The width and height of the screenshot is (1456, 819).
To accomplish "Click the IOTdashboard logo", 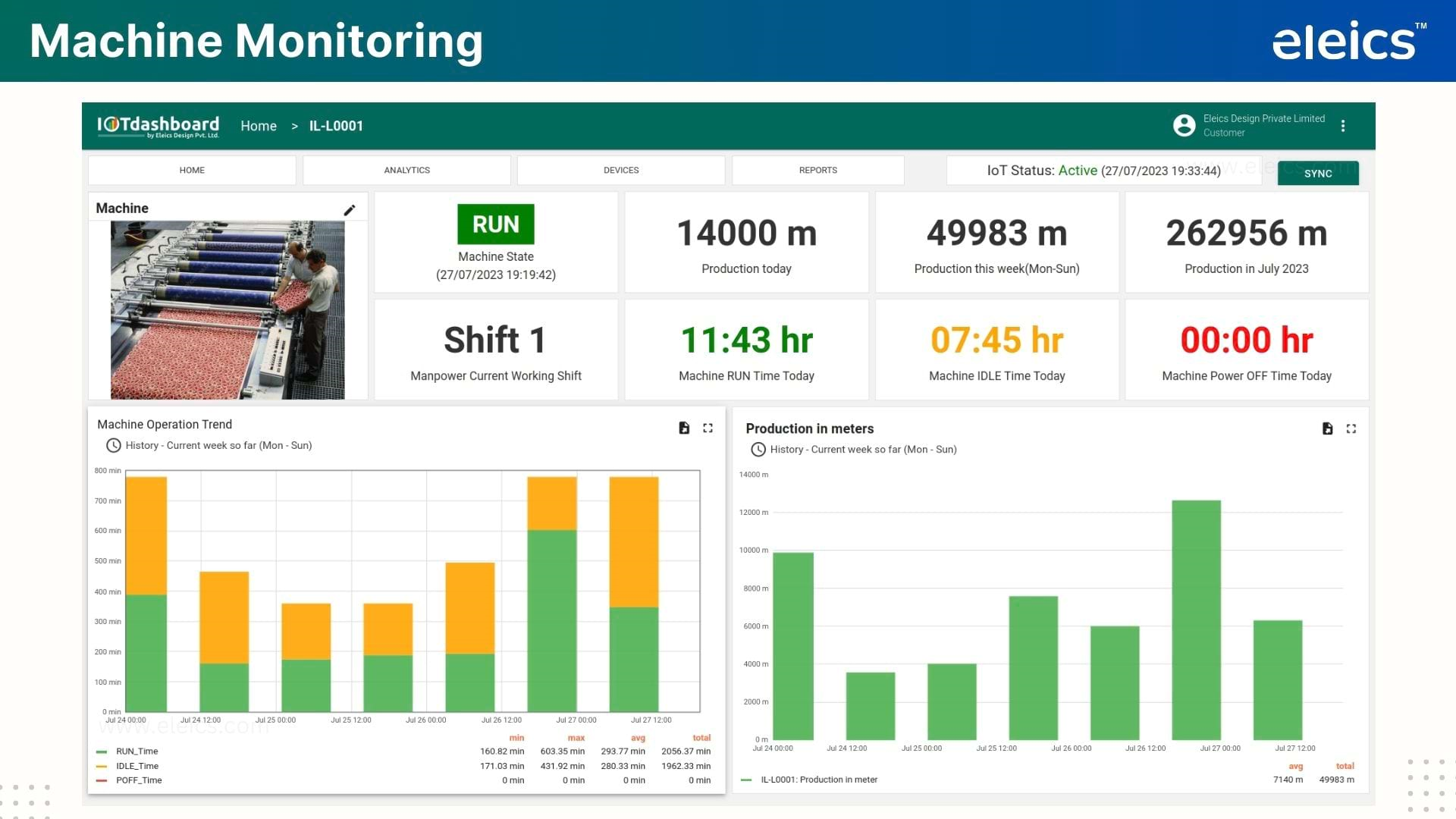I will [158, 126].
